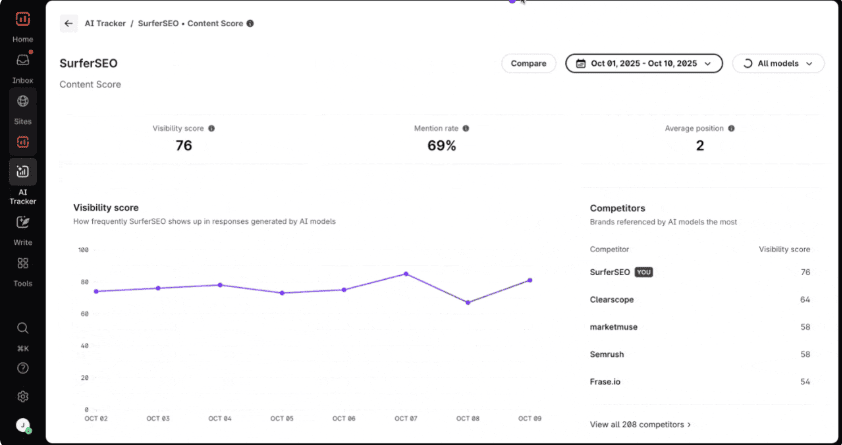Open the Write leaf-pen icon
The image size is (842, 445).
point(23,222)
